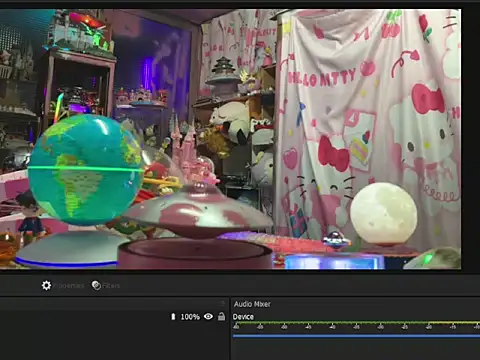Click the video preview canvas
Viewport: 480px width, 360px height.
(230, 139)
